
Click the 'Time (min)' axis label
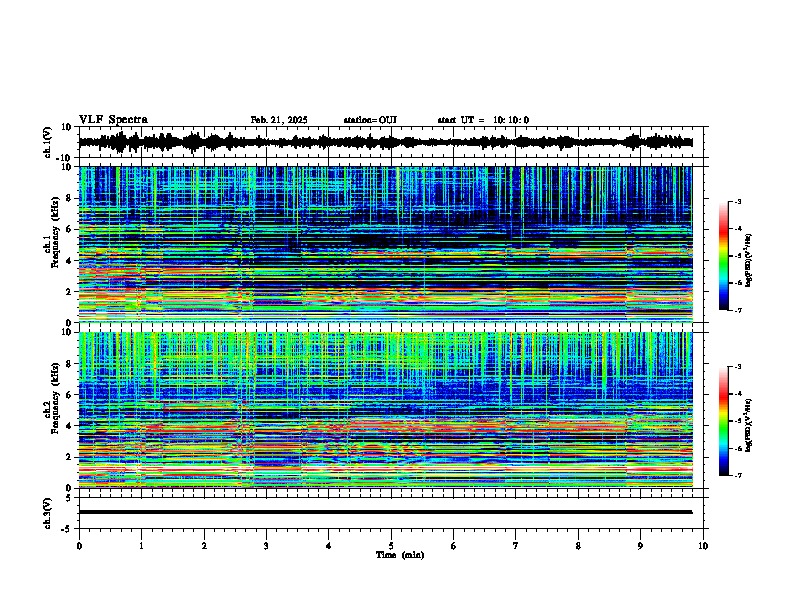coord(400,555)
